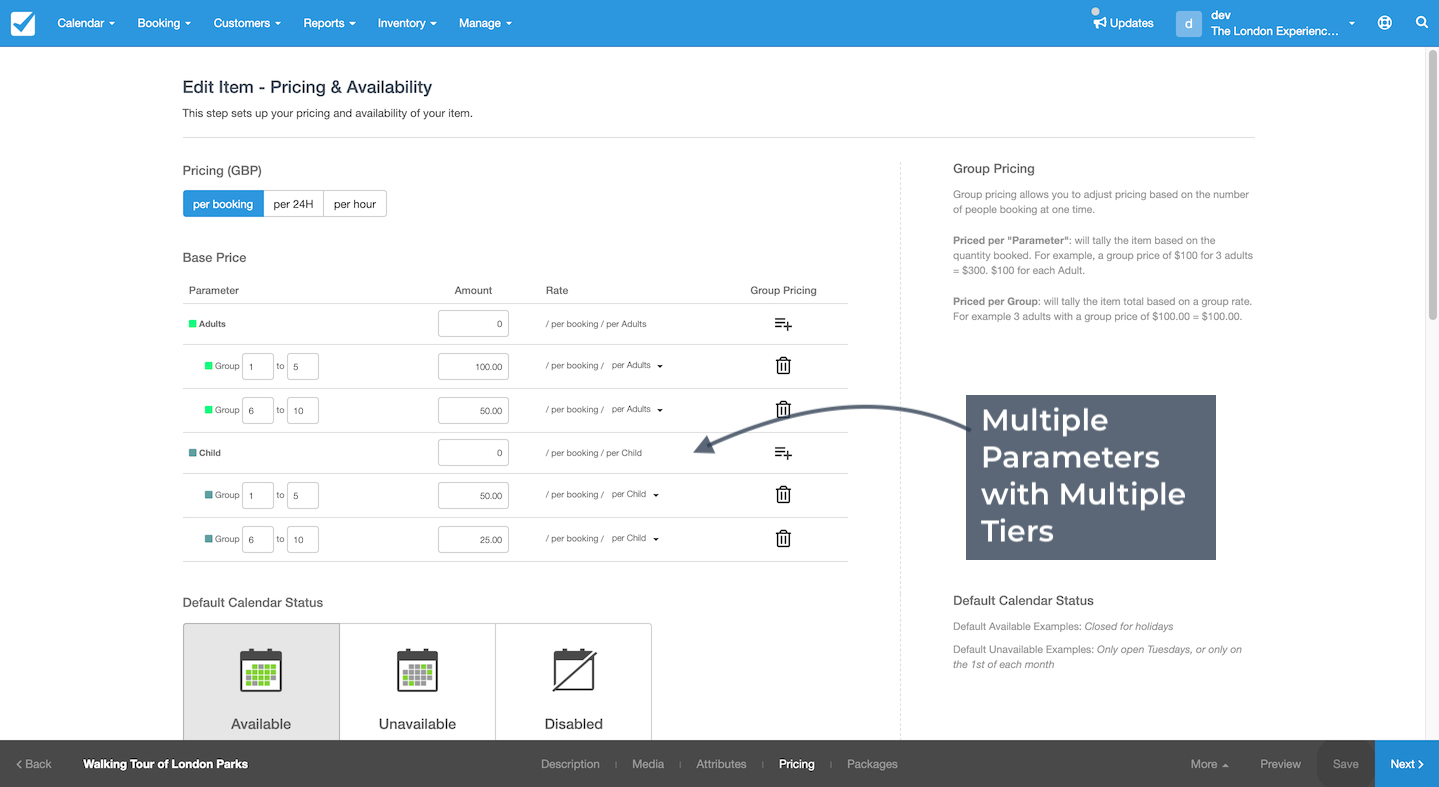Click the Group Pricing column header
Image resolution: width=1439 pixels, height=787 pixels.
point(783,291)
